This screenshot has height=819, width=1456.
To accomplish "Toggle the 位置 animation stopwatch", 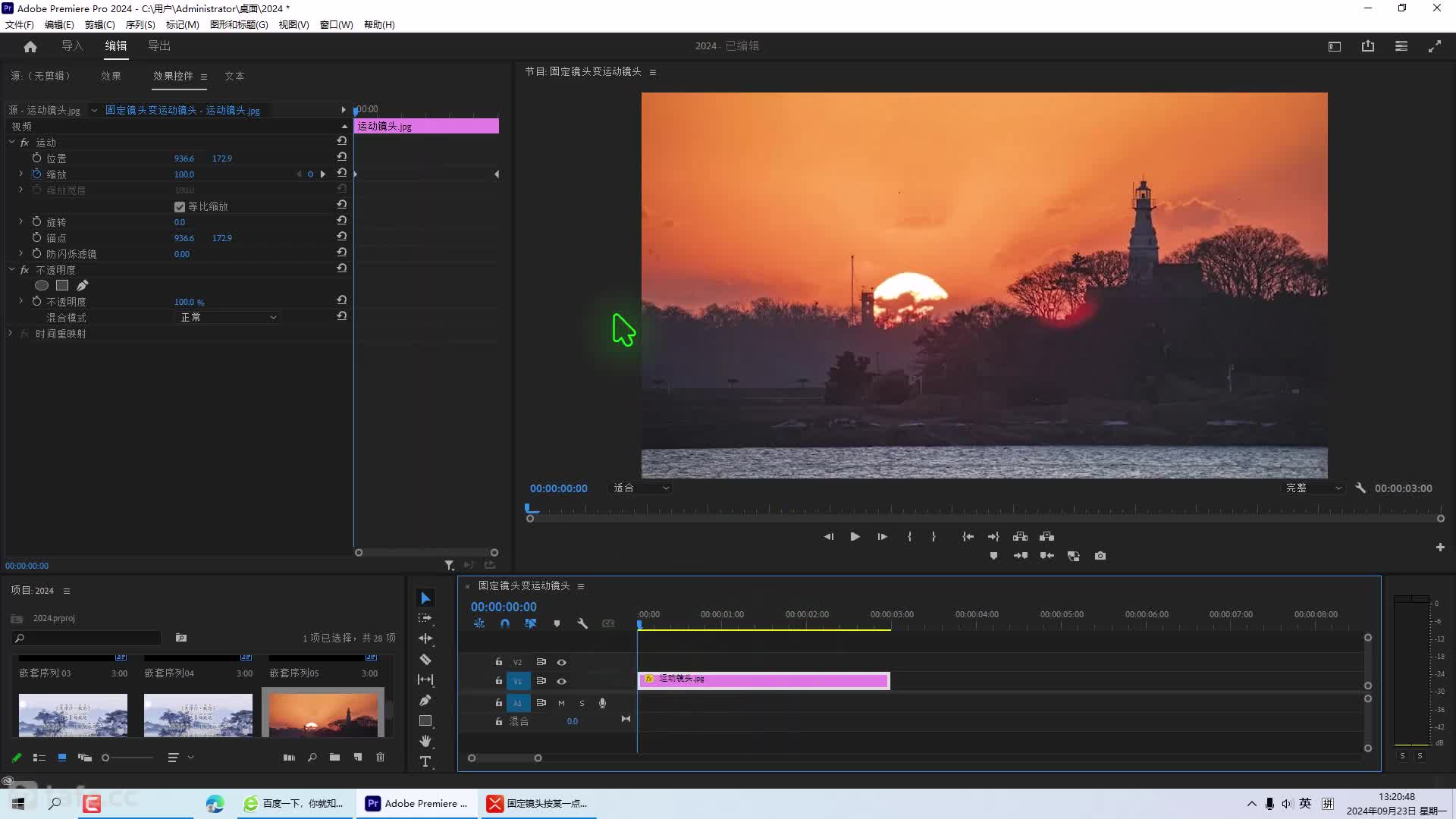I will pyautogui.click(x=36, y=158).
